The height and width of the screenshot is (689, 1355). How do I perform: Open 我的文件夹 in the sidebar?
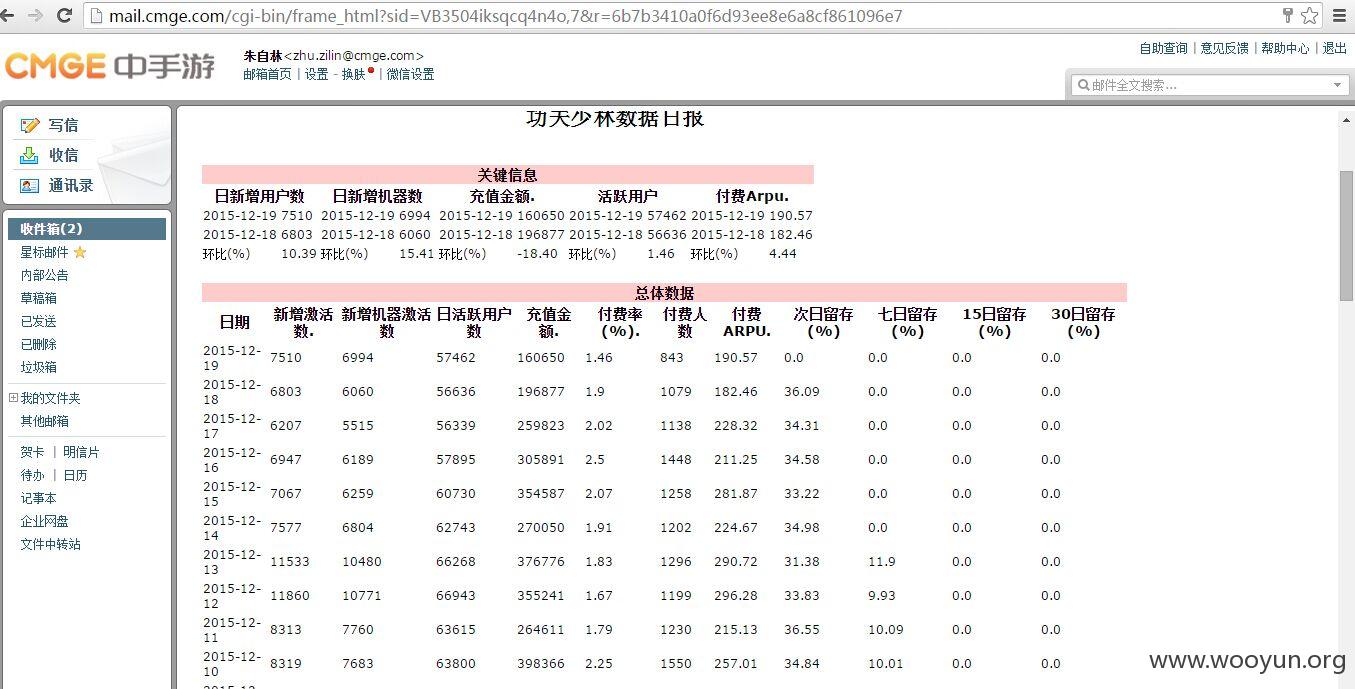pyautogui.click(x=50, y=398)
